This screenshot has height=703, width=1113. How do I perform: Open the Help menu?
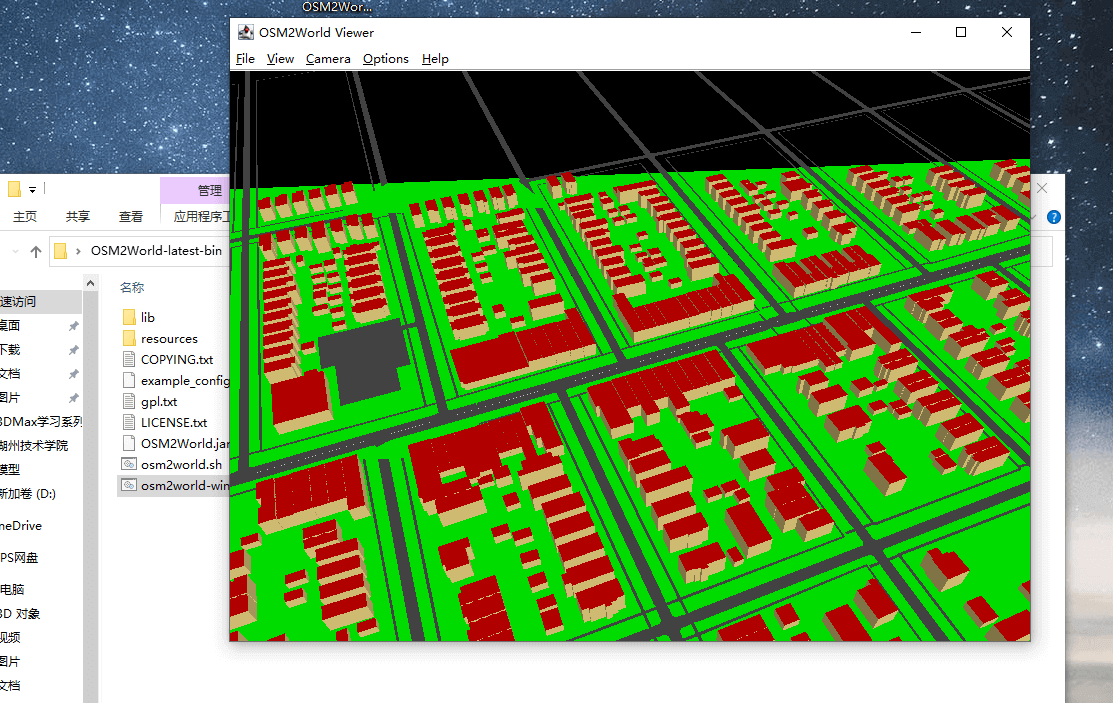435,59
